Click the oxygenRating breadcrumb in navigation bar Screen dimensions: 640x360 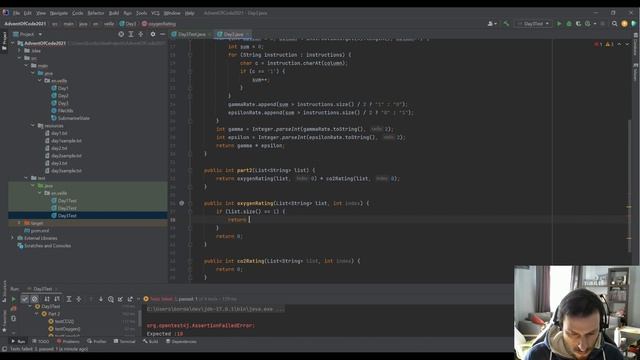pyautogui.click(x=159, y=24)
